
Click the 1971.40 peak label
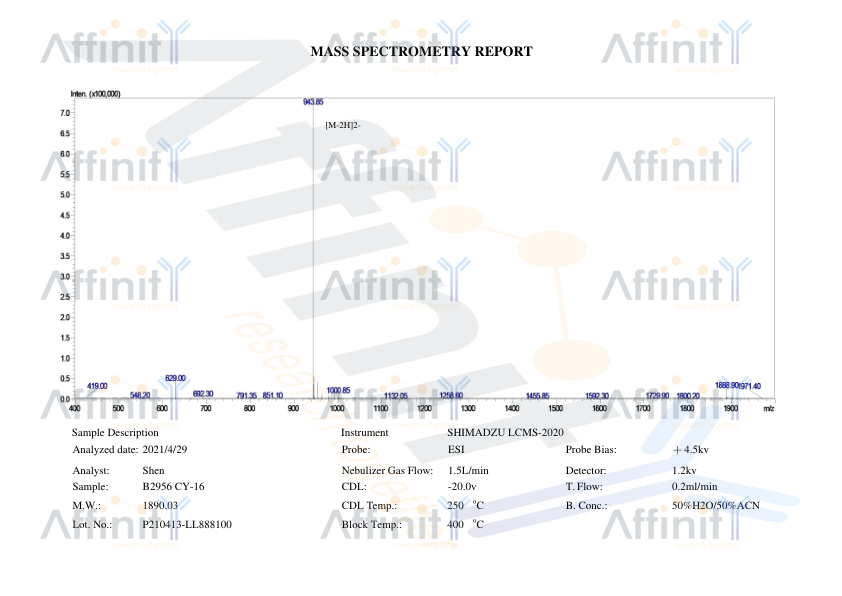750,386
